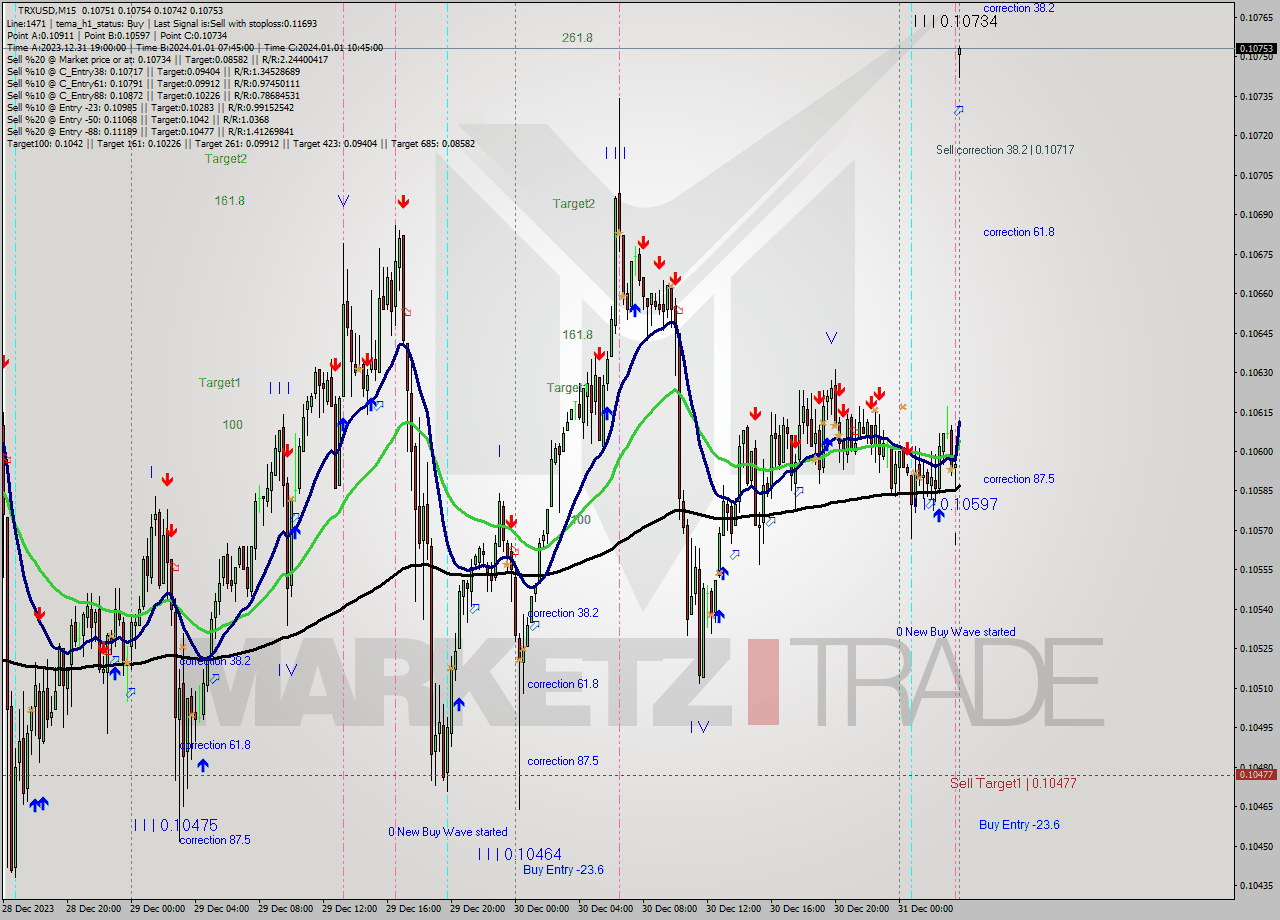Click the '28 Dec 2023' time axis label
Image resolution: width=1280 pixels, height=920 pixels.
click(x=27, y=909)
